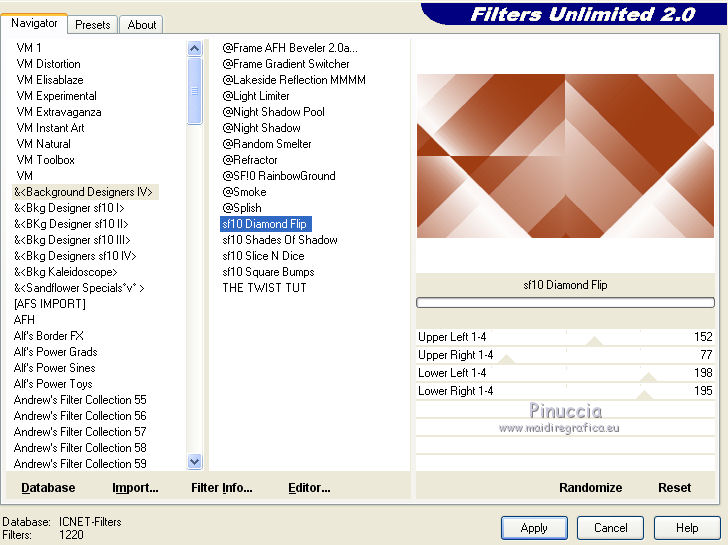Click the category list scroll-down arrow
728x545 pixels.
click(195, 461)
